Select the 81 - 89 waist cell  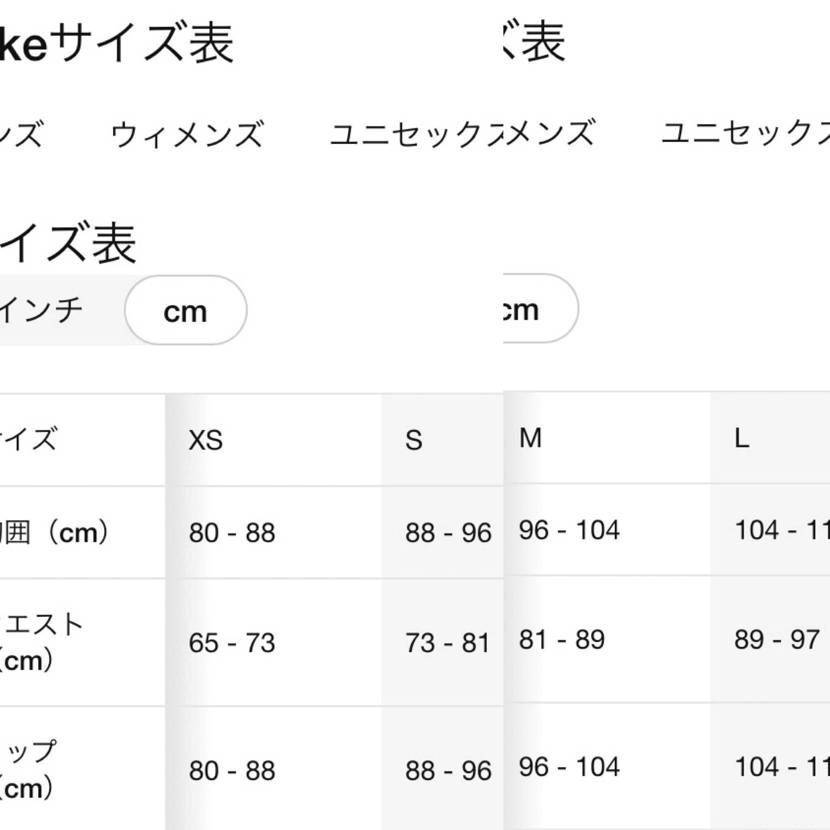pos(562,639)
